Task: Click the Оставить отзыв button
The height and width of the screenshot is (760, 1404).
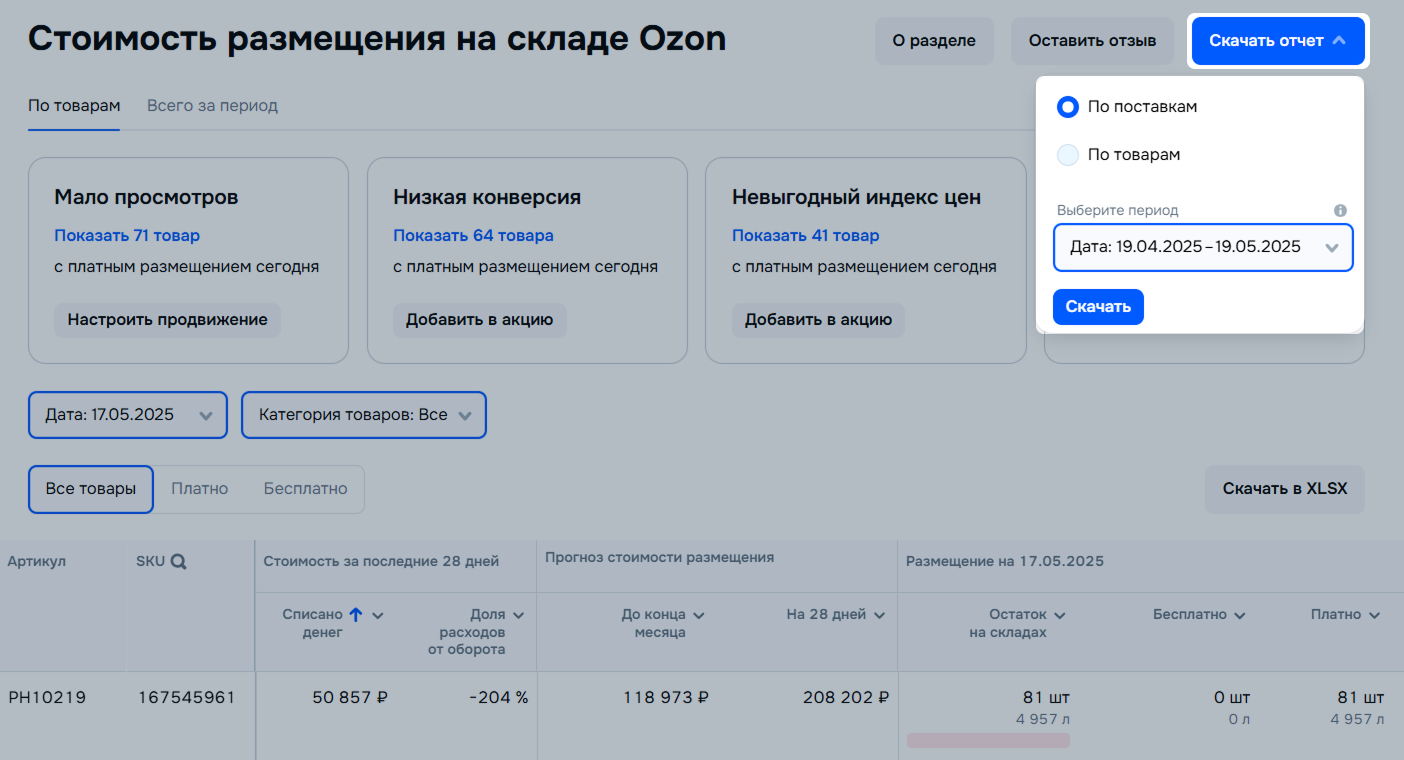Action: coord(1092,41)
